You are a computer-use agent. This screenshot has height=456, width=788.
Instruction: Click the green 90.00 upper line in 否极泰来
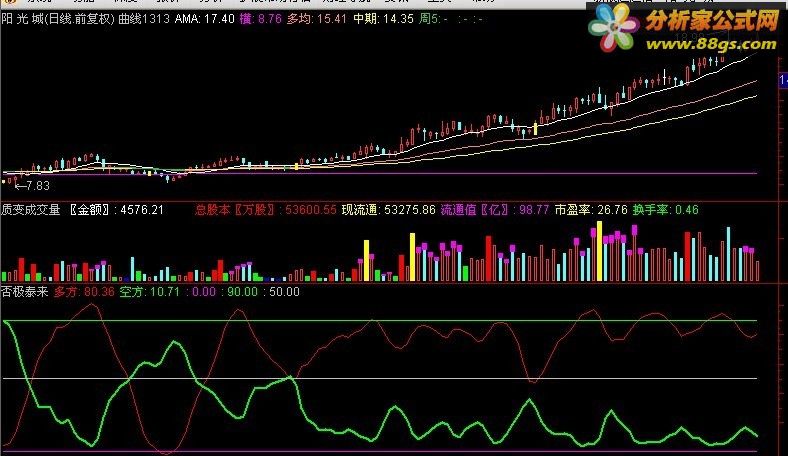(x=380, y=320)
